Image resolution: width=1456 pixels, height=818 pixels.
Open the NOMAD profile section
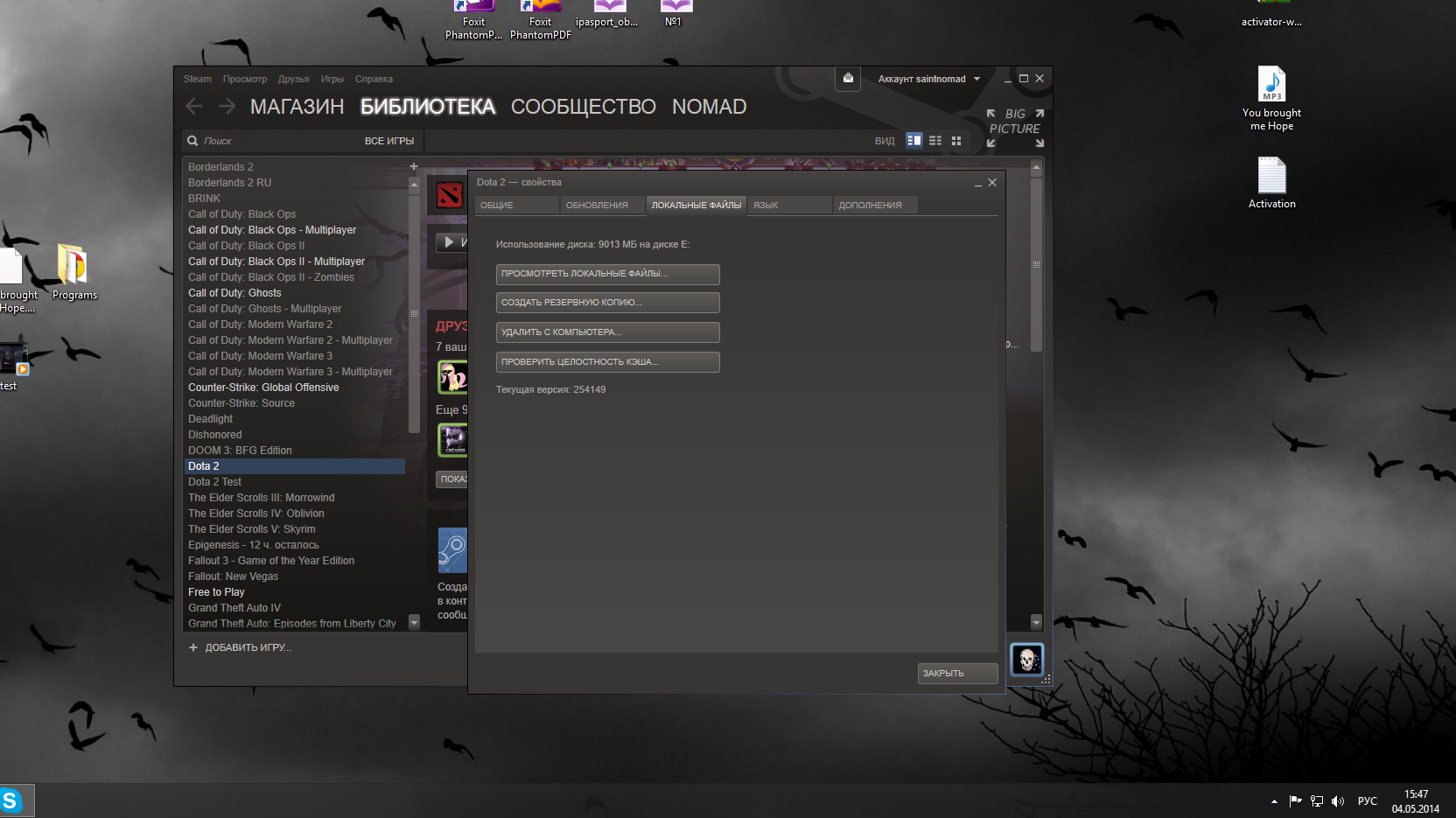[710, 107]
